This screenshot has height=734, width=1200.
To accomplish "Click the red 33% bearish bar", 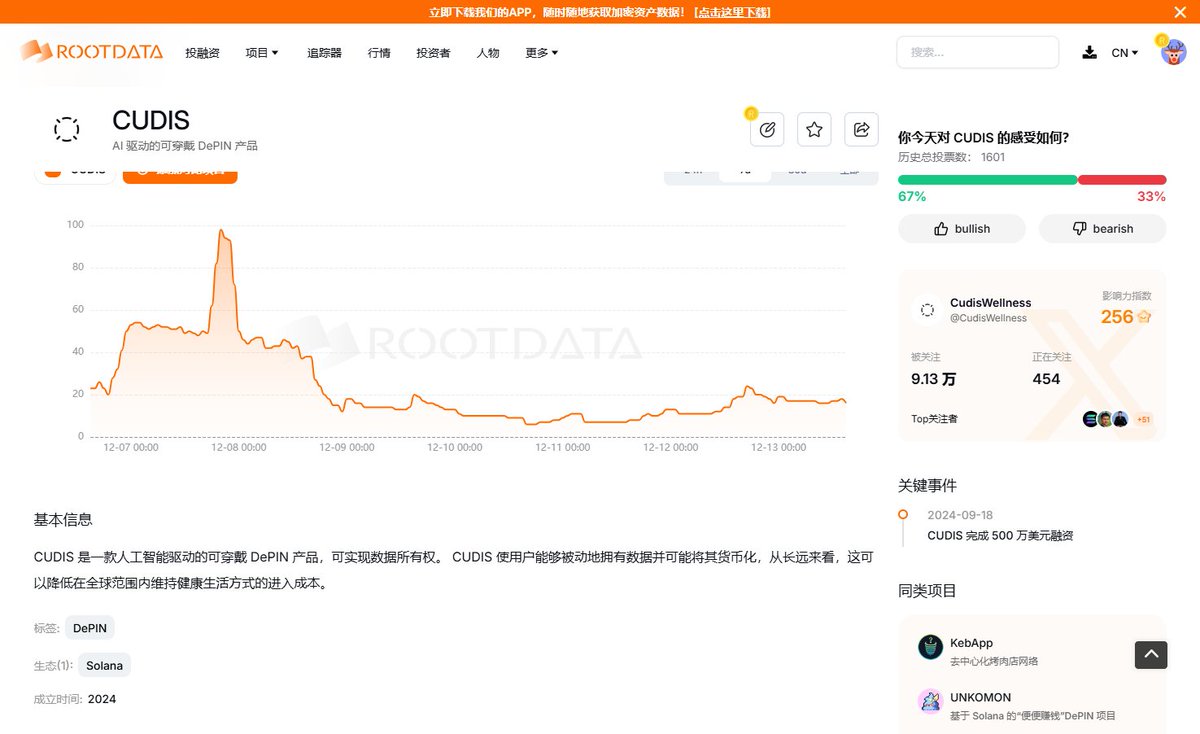I will click(x=1122, y=180).
